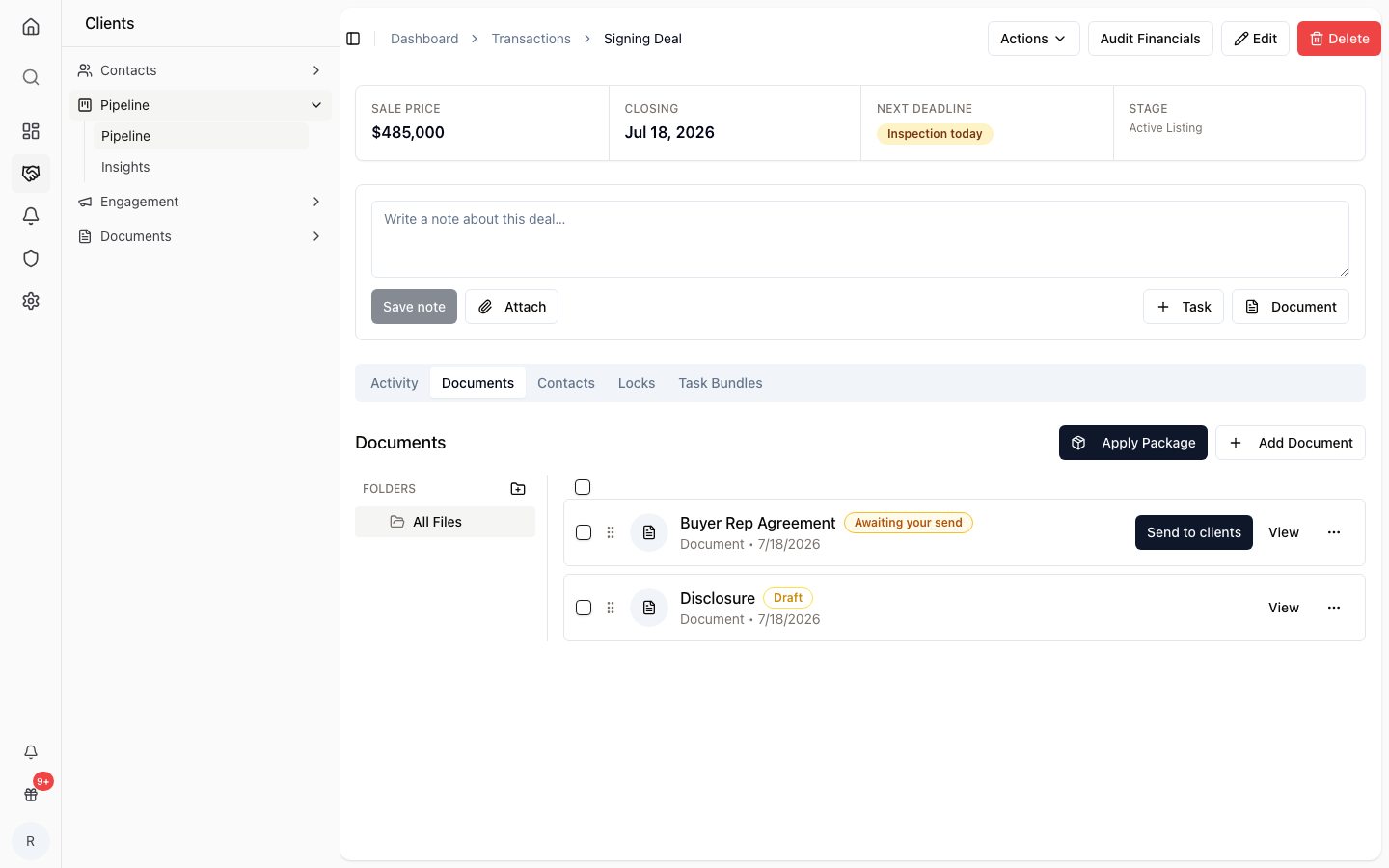1389x868 pixels.
Task: Click the Attach button
Action: (511, 307)
